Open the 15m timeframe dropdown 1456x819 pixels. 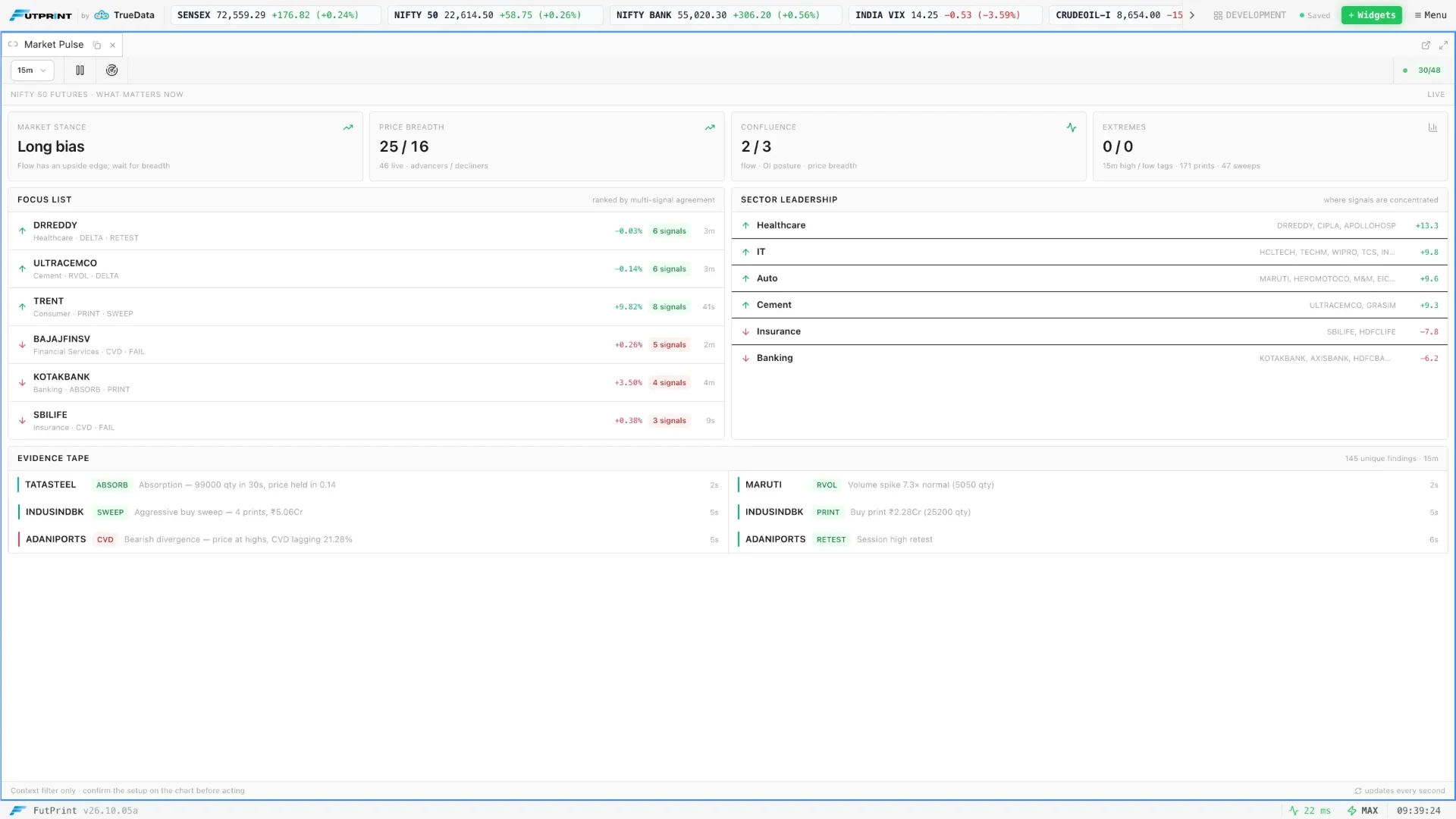(x=32, y=71)
